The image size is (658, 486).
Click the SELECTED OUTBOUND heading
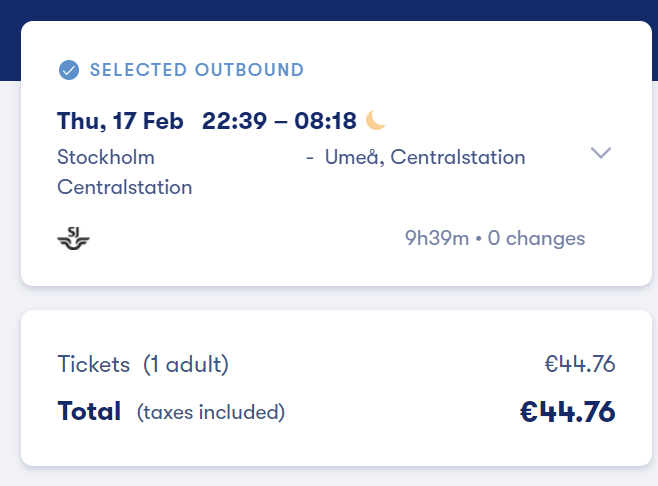click(x=197, y=70)
